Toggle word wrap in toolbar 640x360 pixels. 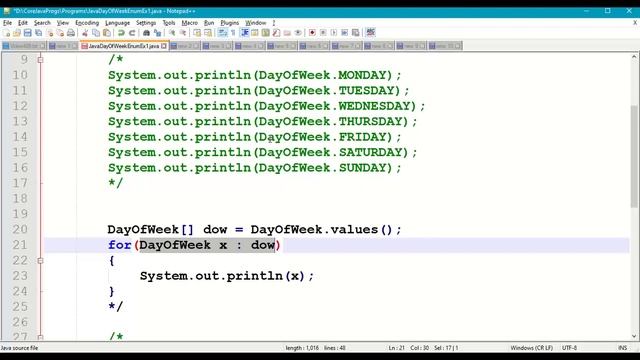(x=222, y=33)
